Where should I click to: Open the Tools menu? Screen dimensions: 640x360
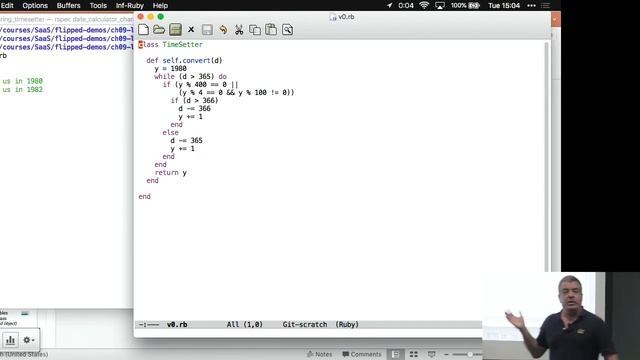point(98,5)
